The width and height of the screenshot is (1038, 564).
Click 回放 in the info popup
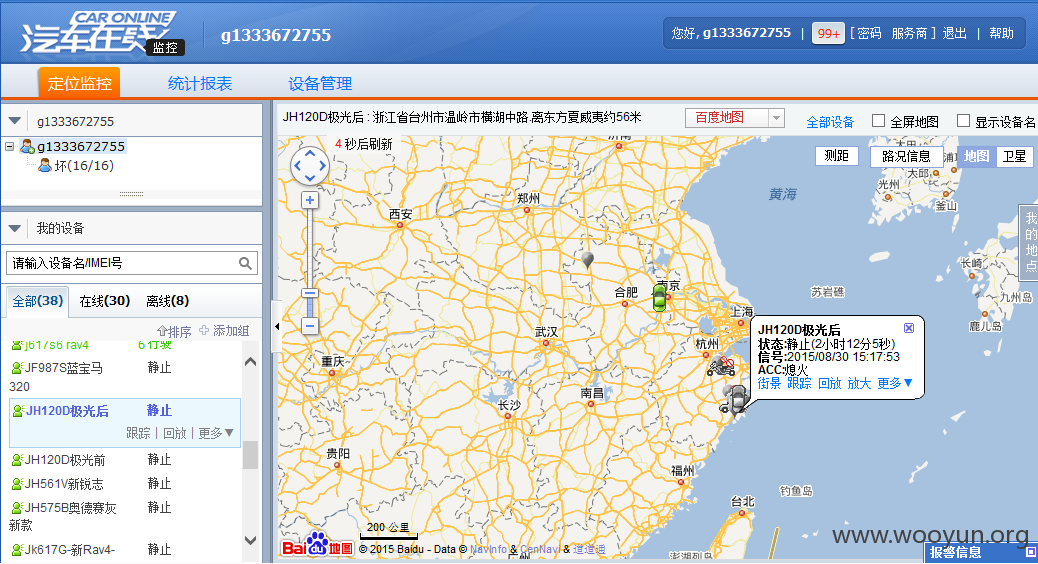(829, 383)
